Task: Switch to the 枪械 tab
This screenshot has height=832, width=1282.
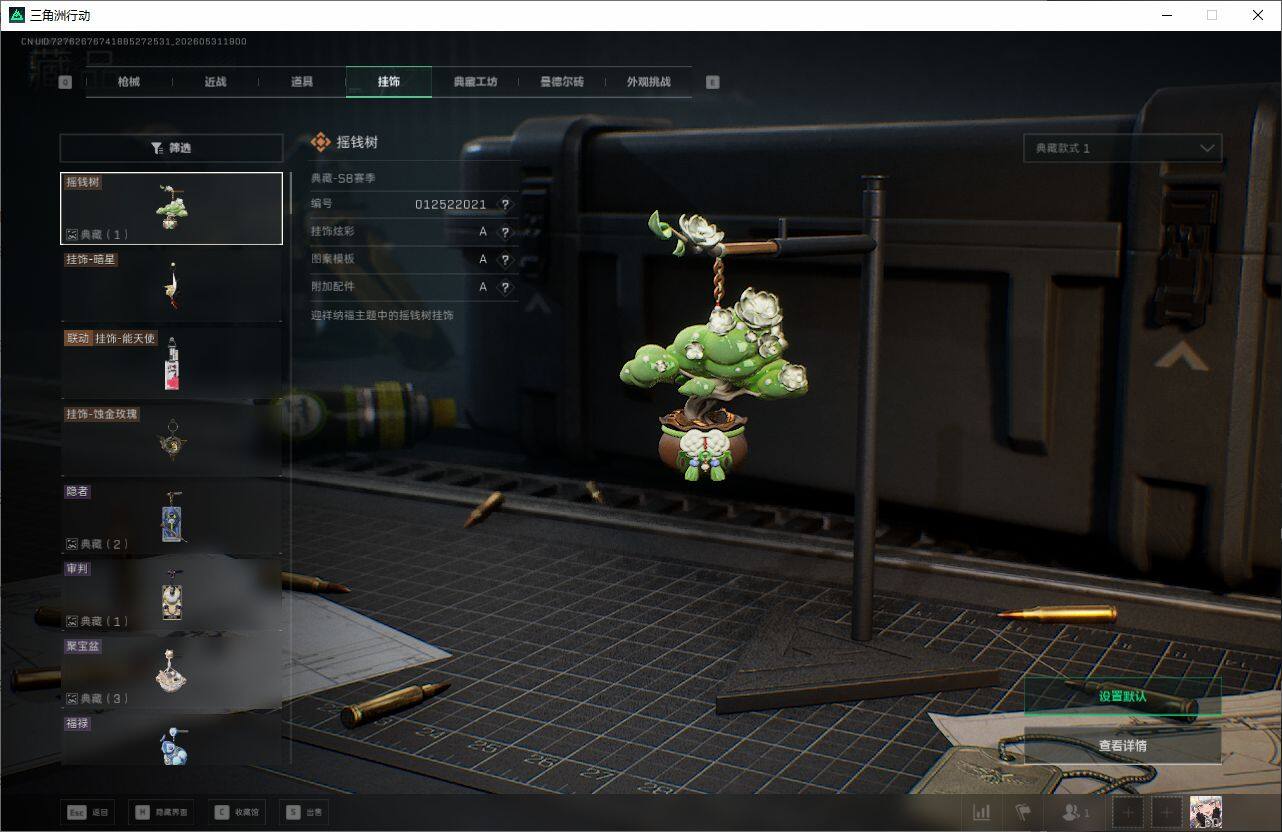Action: click(129, 82)
